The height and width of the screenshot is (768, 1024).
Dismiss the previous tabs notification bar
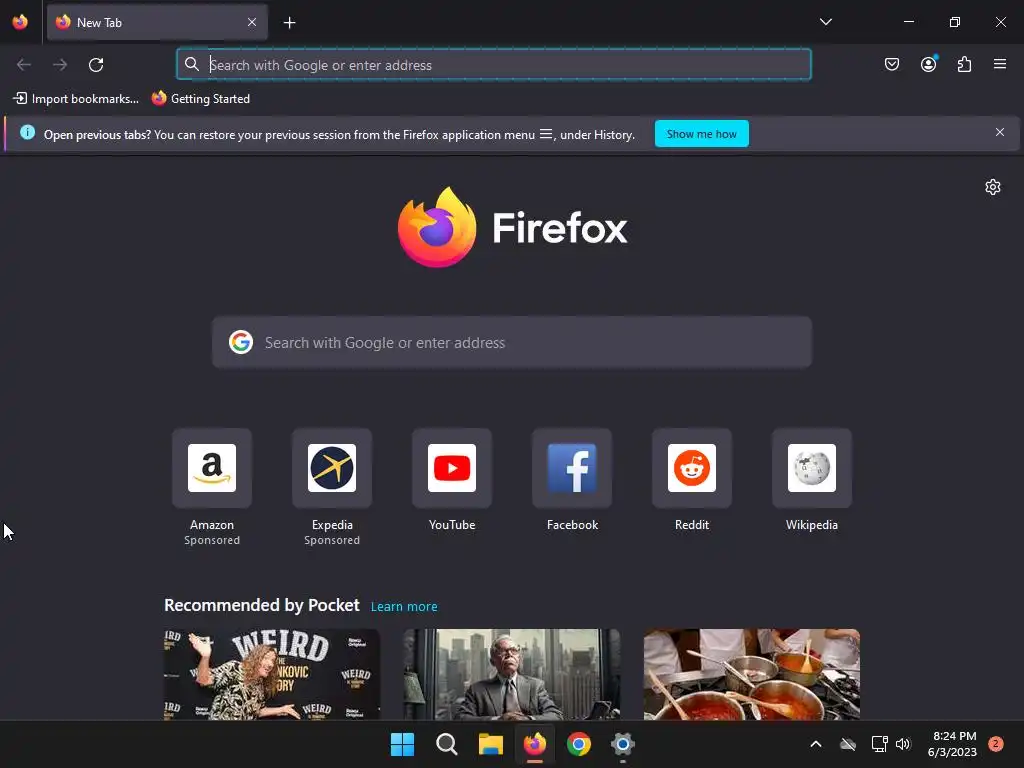point(999,133)
